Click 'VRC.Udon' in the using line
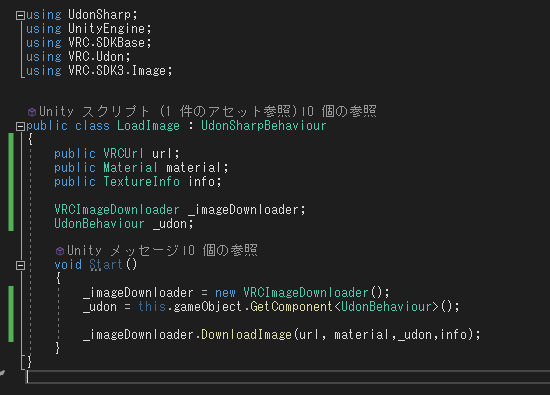 coord(95,57)
